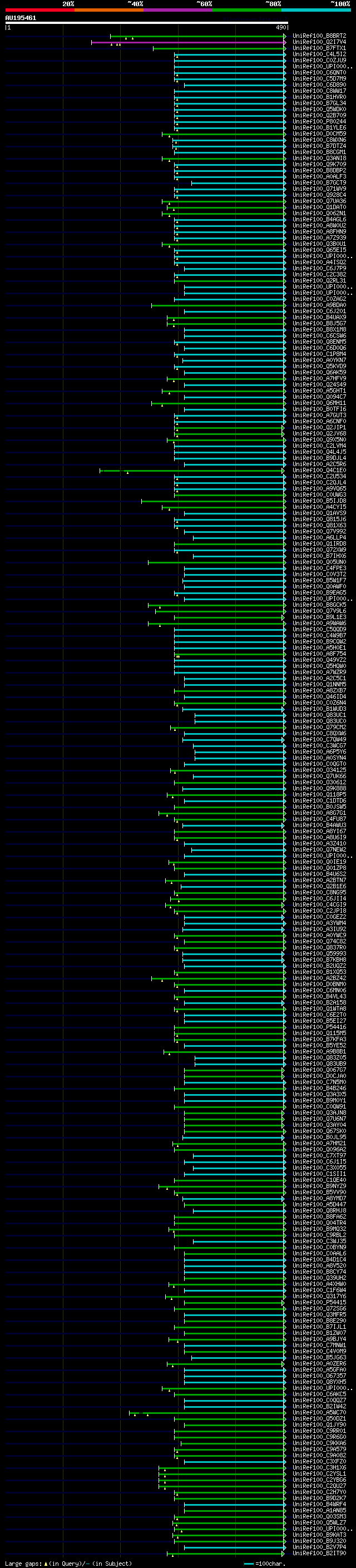
Task: Select hit UniRef100_Q8ENM5
Action: (x=319, y=342)
